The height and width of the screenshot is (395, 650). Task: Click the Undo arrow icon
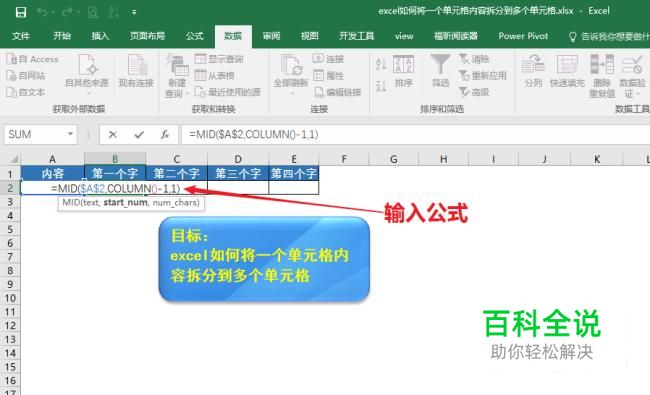pos(41,12)
